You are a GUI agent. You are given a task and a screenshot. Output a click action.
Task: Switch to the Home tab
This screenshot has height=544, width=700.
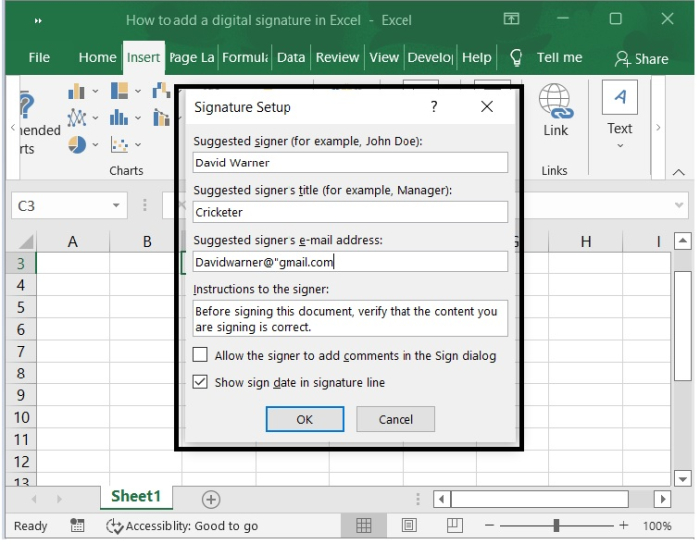[97, 58]
